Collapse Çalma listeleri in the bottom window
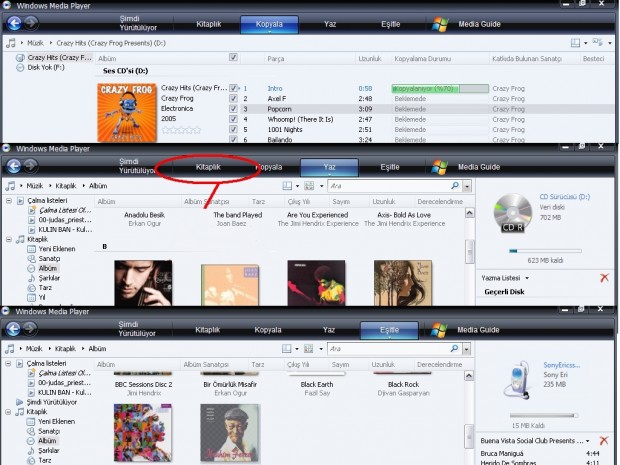Screen dimensions: 620x465 (8, 363)
